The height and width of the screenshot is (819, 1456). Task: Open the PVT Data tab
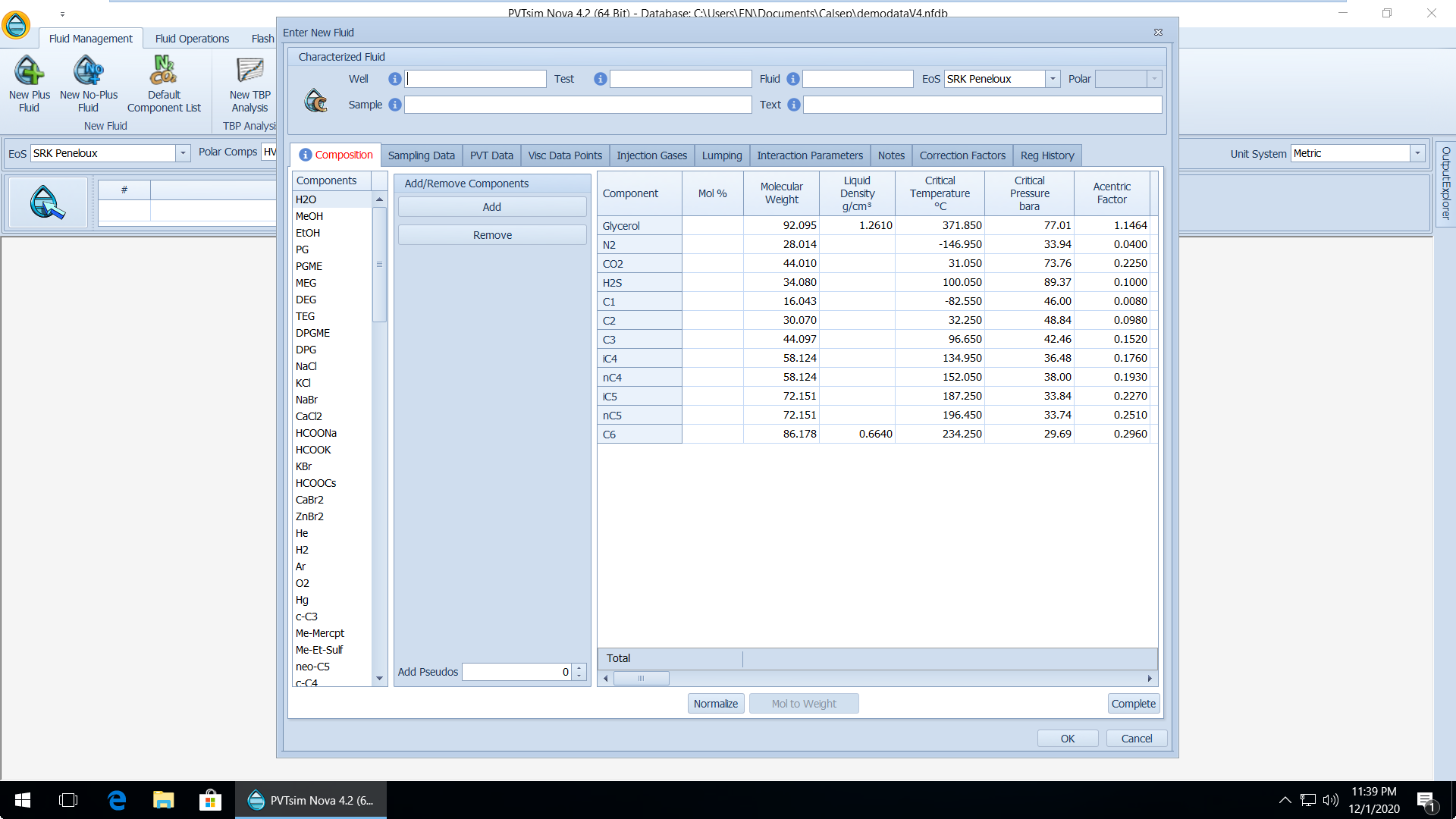(491, 155)
